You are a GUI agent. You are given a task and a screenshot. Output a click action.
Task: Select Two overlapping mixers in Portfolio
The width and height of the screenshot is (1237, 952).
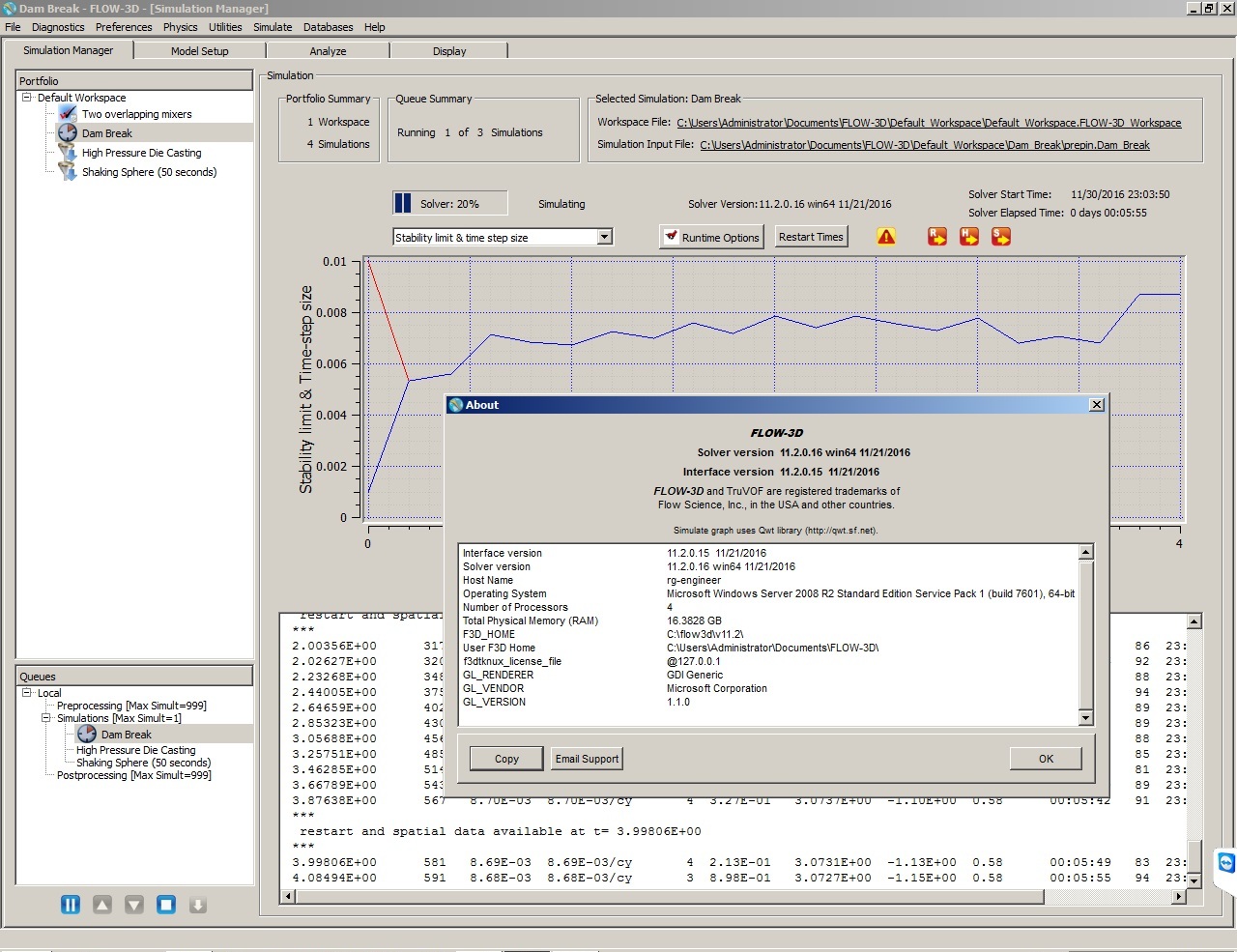(136, 114)
